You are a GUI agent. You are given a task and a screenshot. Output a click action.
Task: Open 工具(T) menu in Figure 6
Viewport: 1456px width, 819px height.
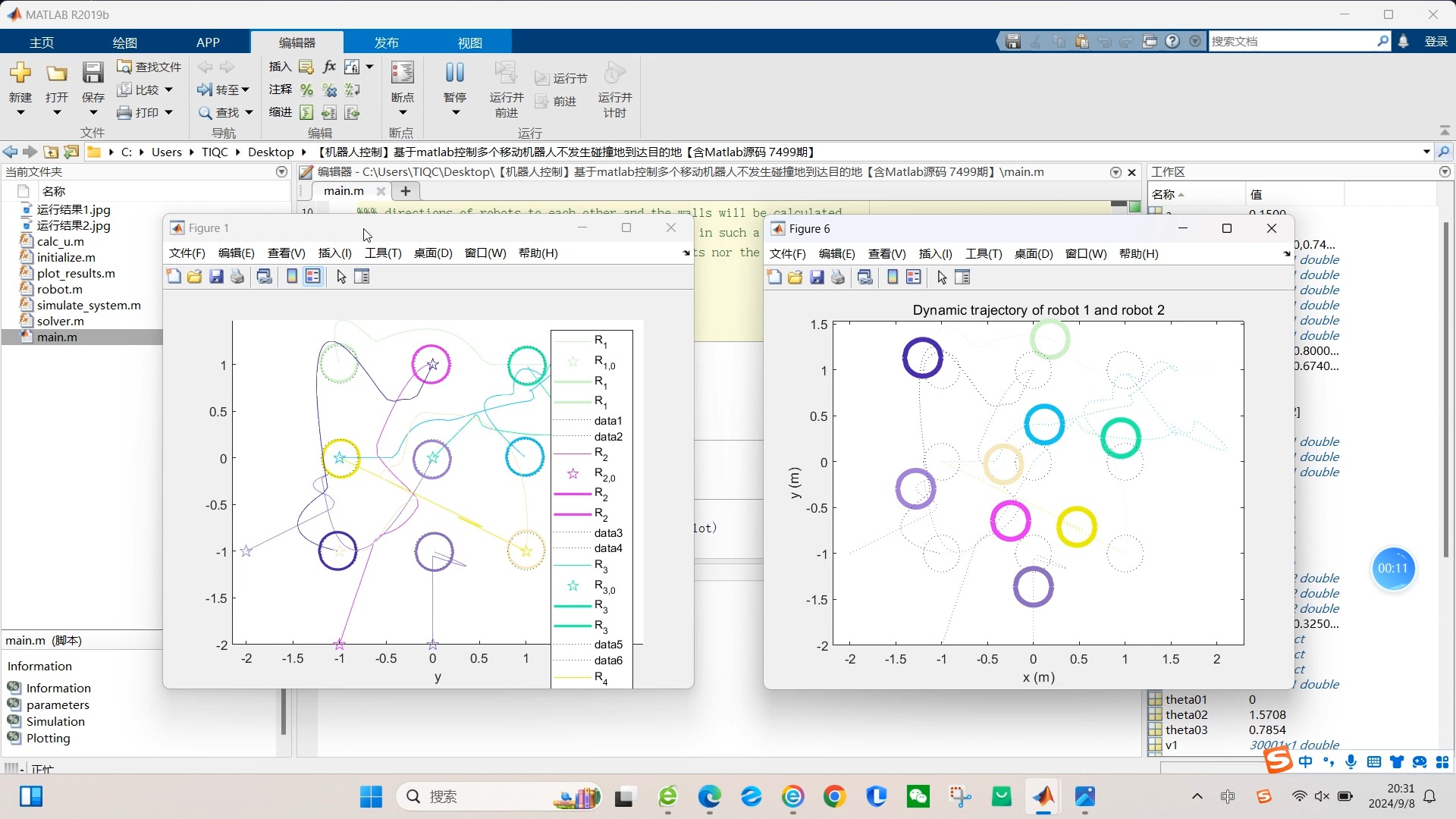point(983,254)
